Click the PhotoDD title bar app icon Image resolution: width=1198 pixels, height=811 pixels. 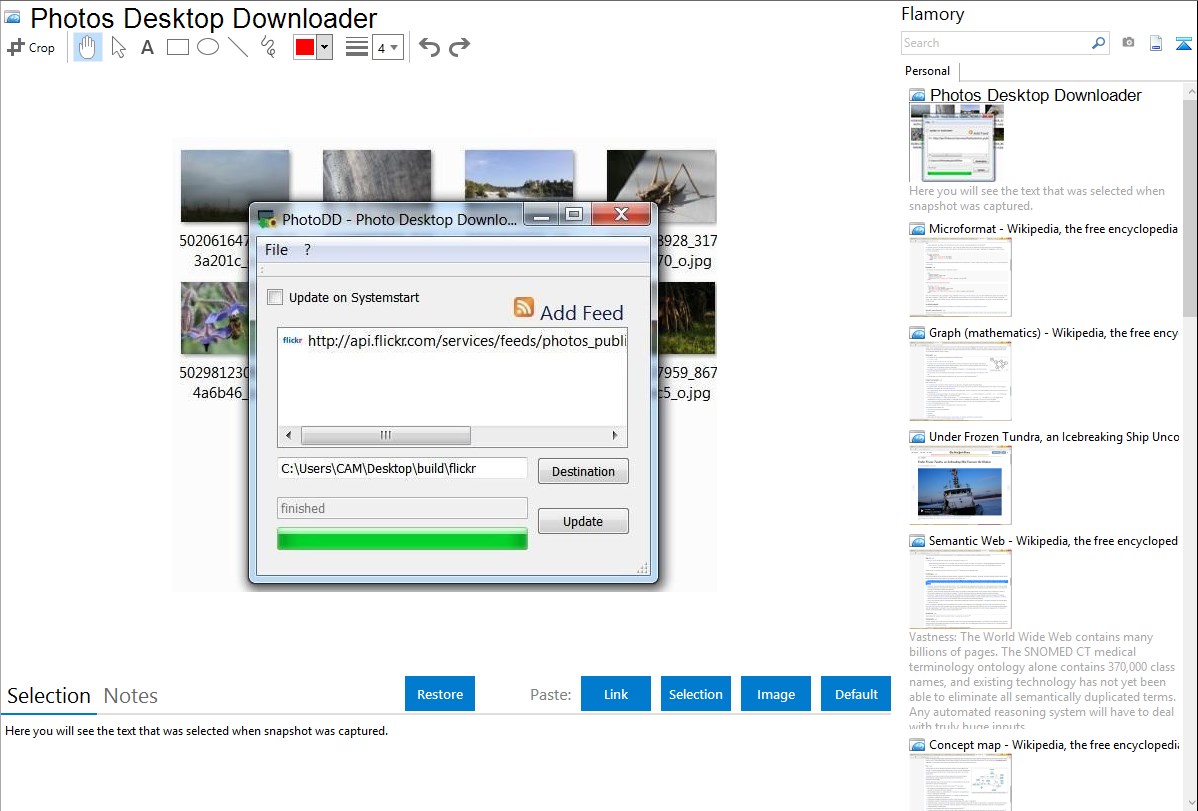(x=267, y=219)
